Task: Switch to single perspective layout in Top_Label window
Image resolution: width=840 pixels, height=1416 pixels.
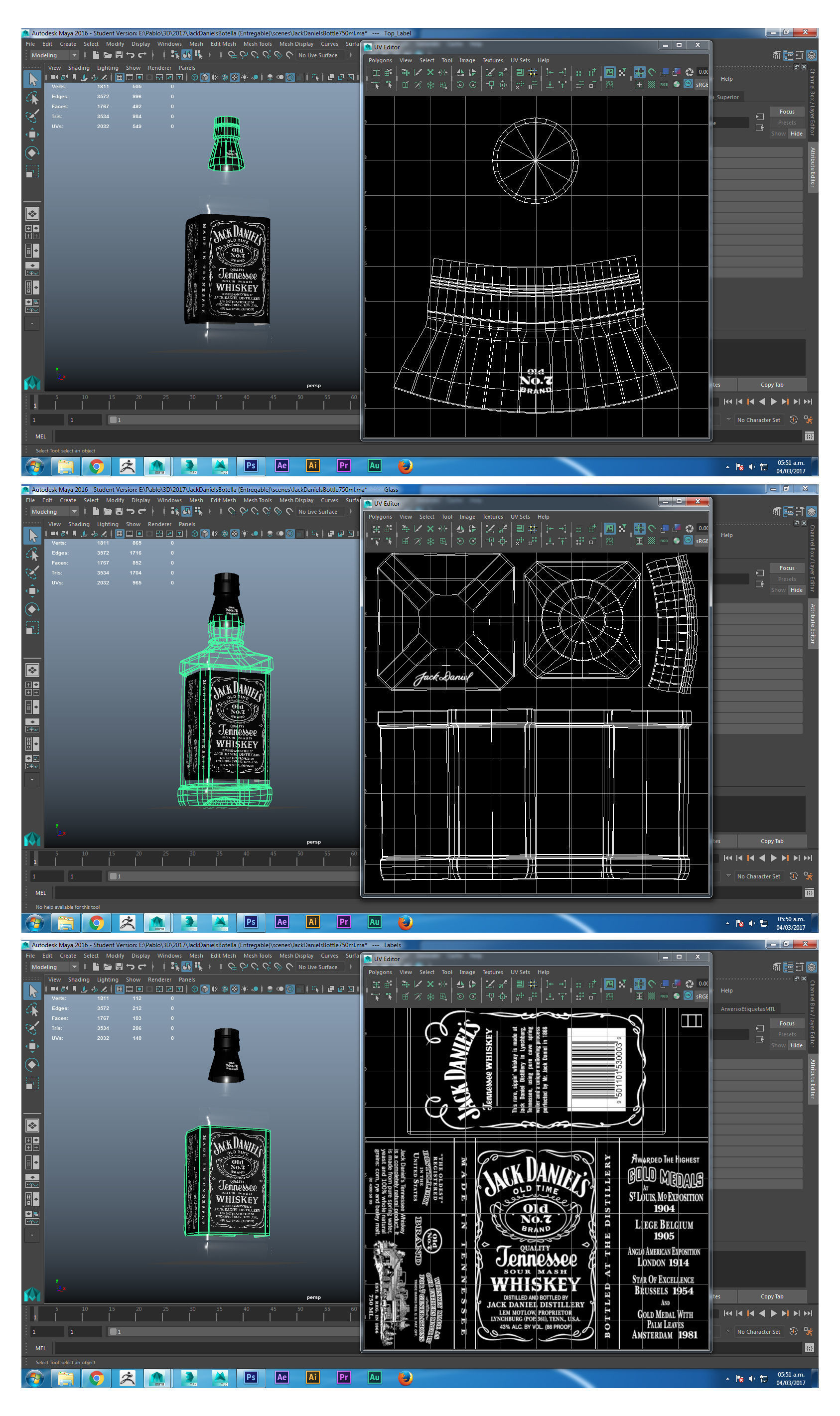Action: tap(32, 213)
